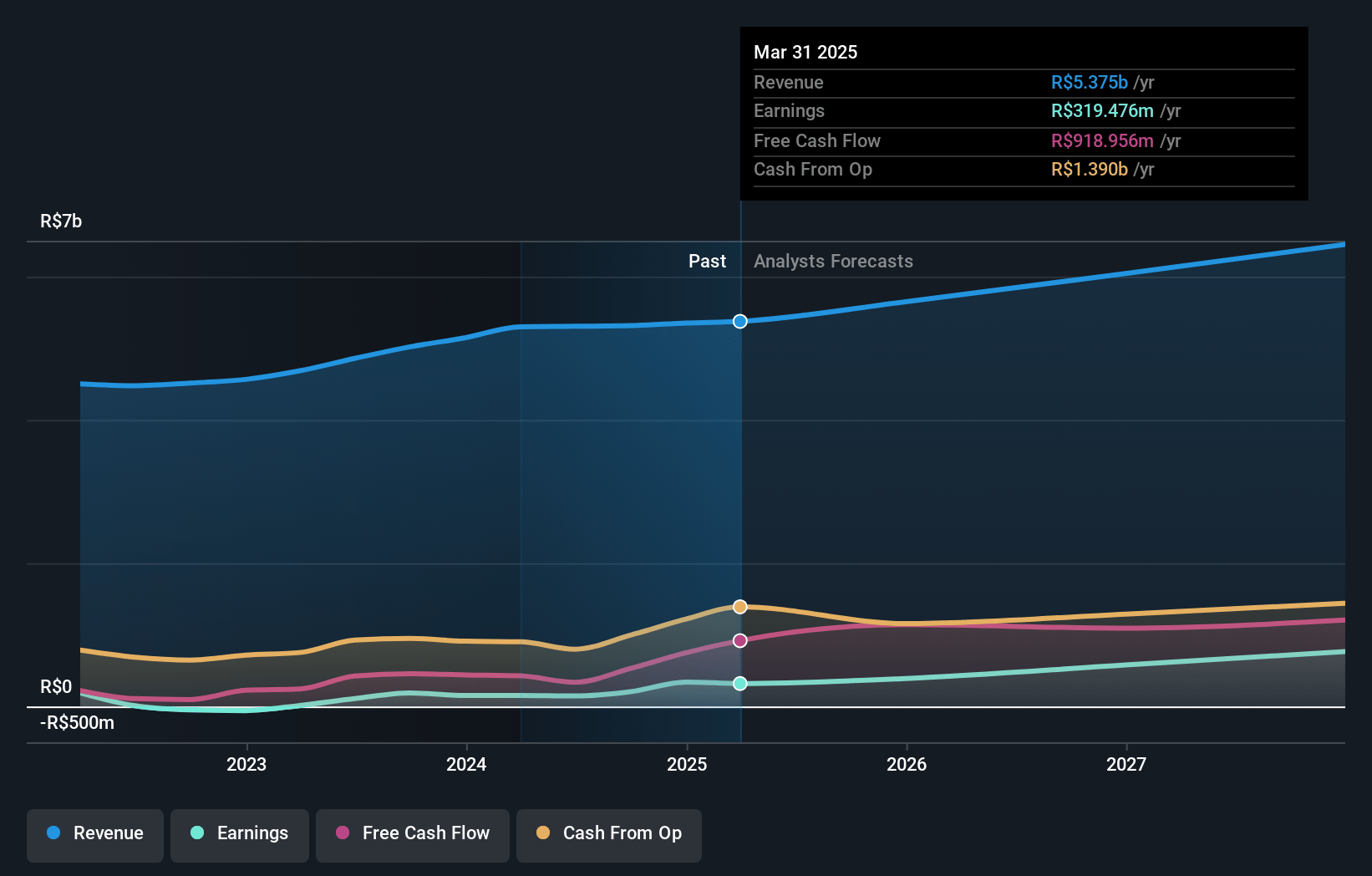This screenshot has height=876, width=1372.
Task: Click the -R$500m y-axis label
Action: 77,722
